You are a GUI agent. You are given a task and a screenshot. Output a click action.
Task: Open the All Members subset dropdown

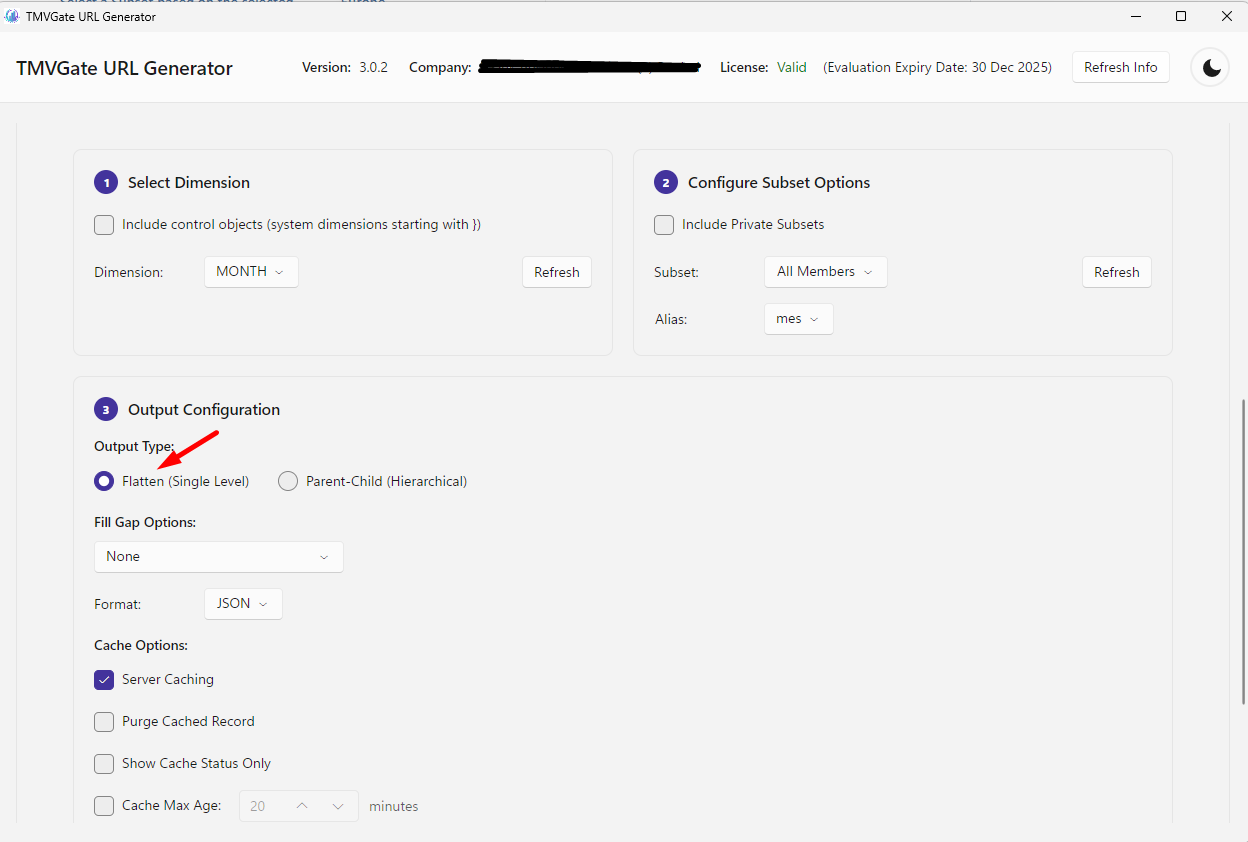(x=825, y=272)
